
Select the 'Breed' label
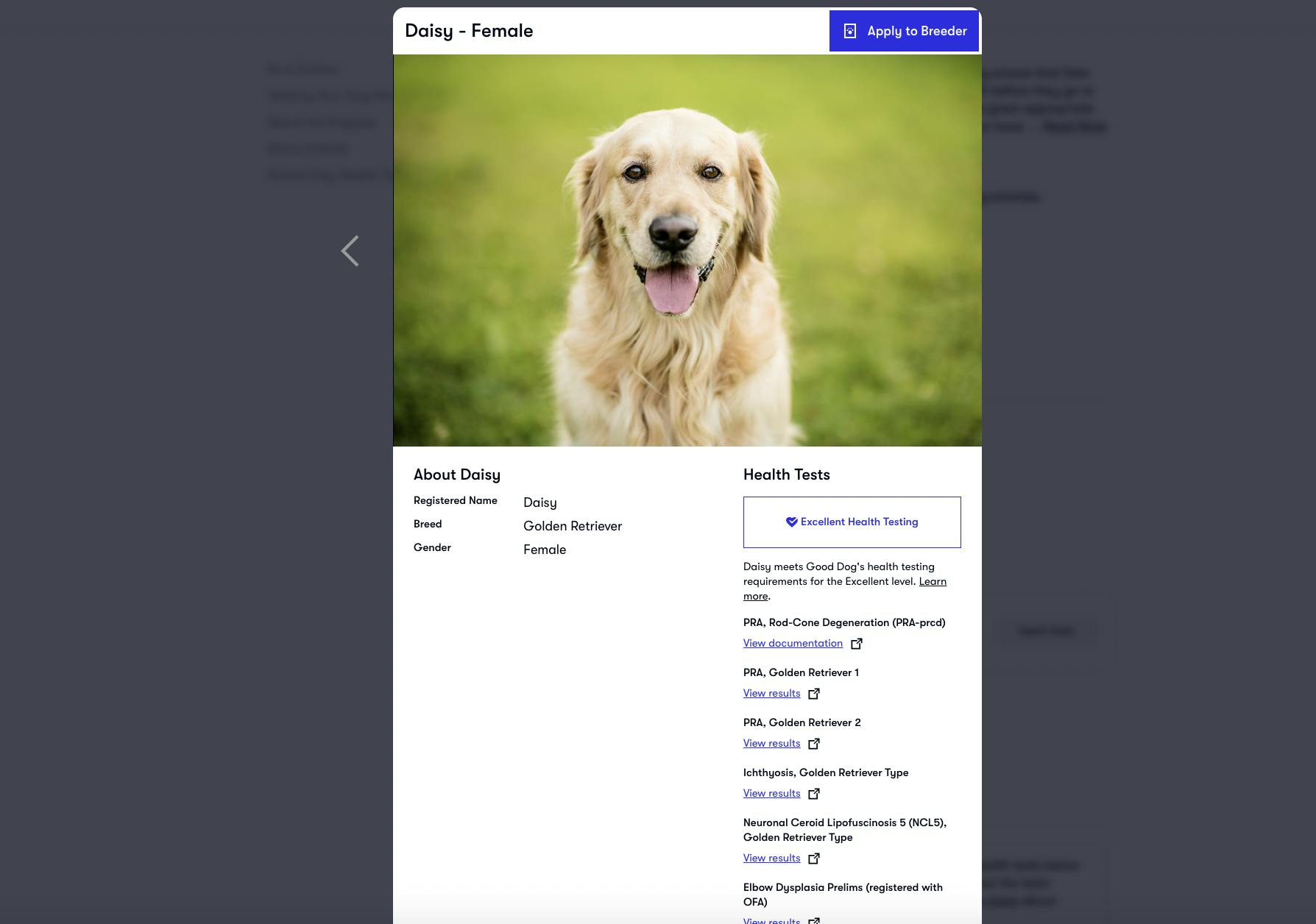point(428,524)
